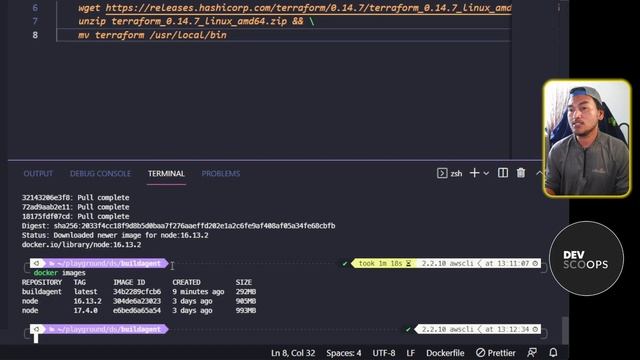Click the node 17.4.0 image row

pos(139,311)
